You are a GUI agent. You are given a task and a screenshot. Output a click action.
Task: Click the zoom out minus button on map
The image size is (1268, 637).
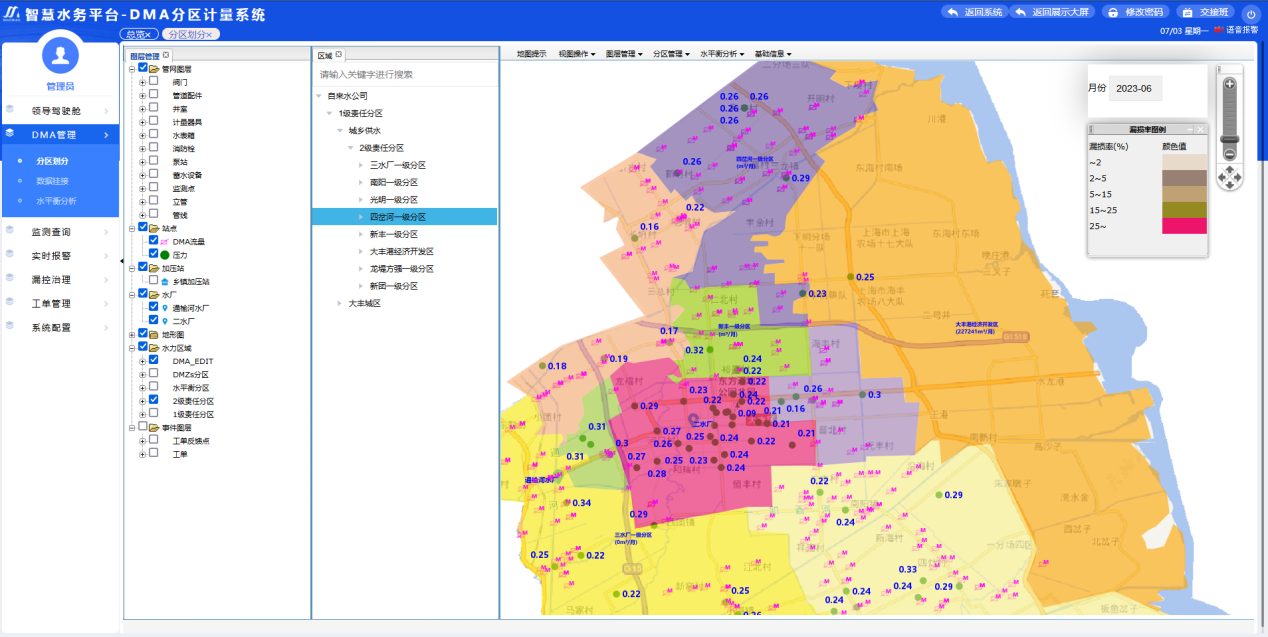1229,153
